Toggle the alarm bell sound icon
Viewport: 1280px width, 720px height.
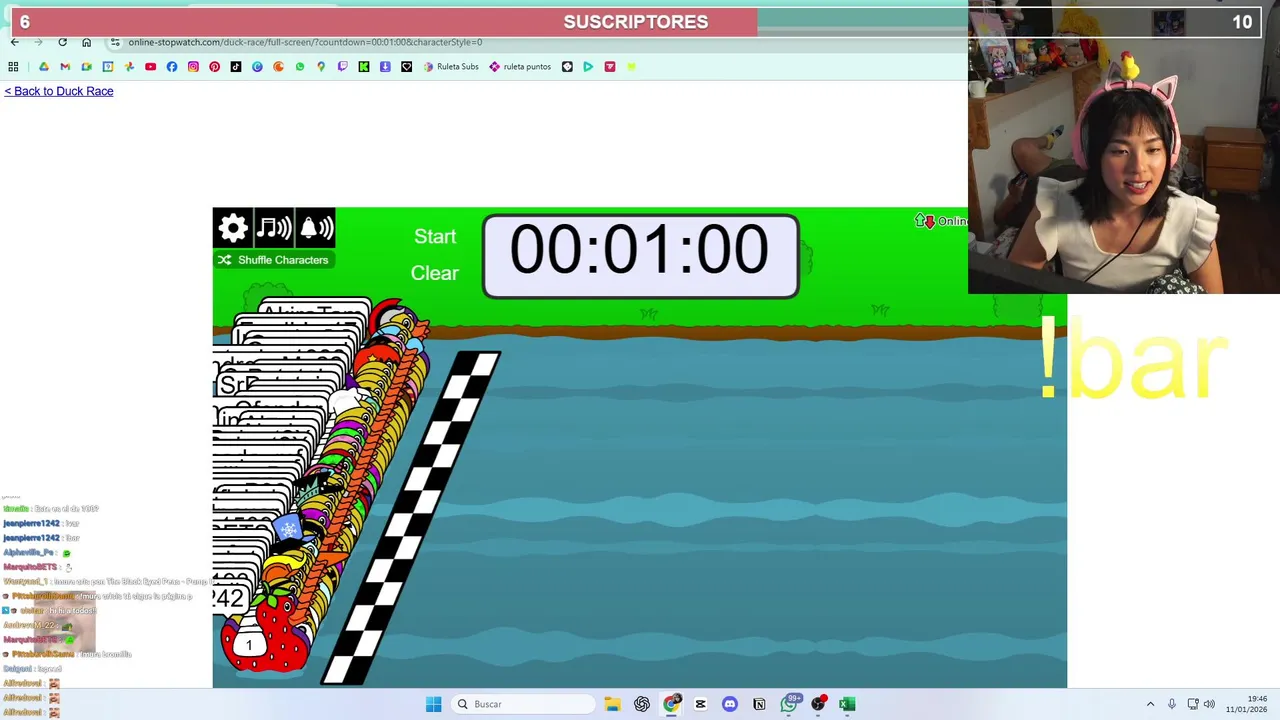coord(316,228)
